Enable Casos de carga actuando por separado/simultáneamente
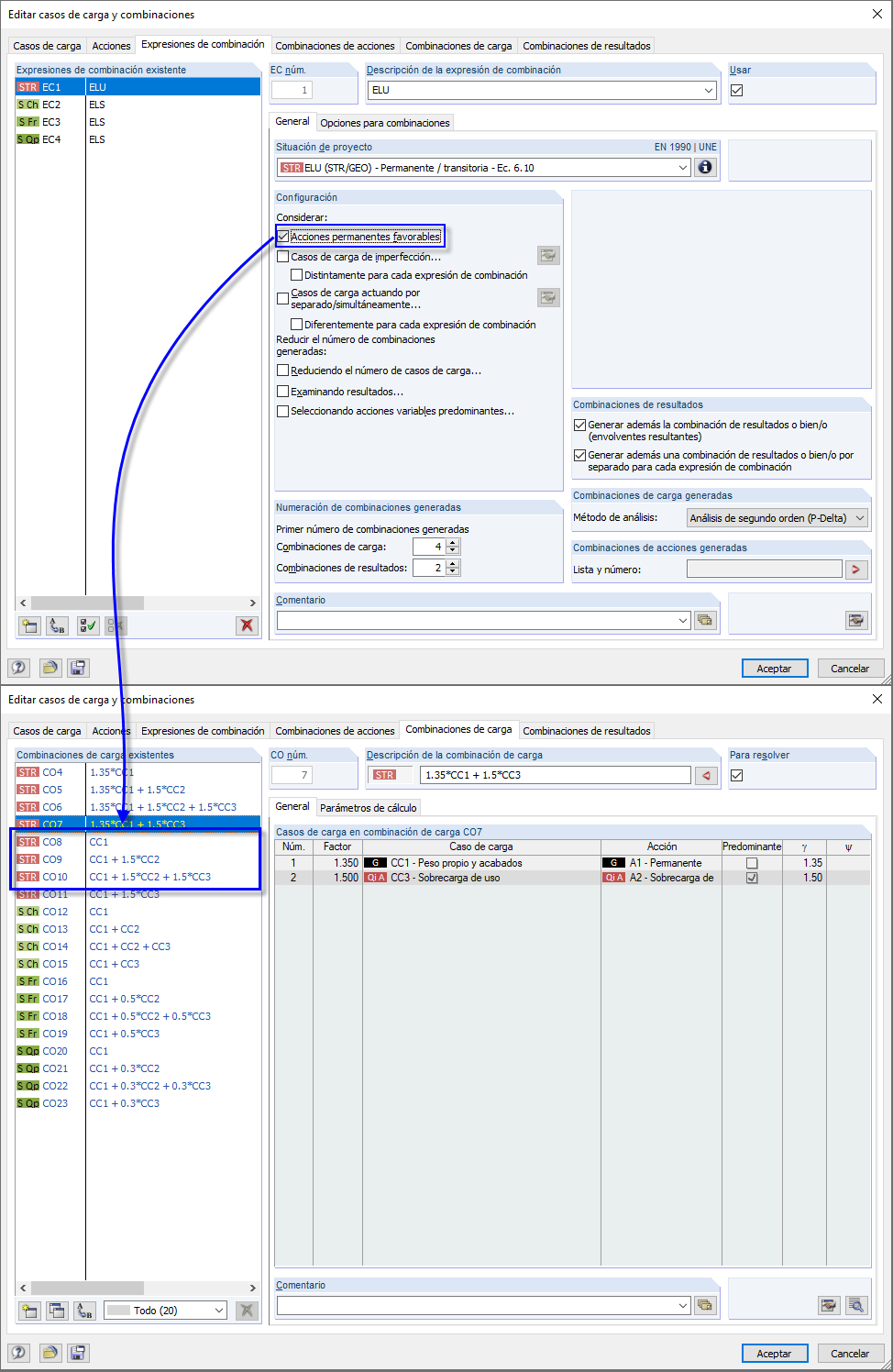 coord(283,298)
